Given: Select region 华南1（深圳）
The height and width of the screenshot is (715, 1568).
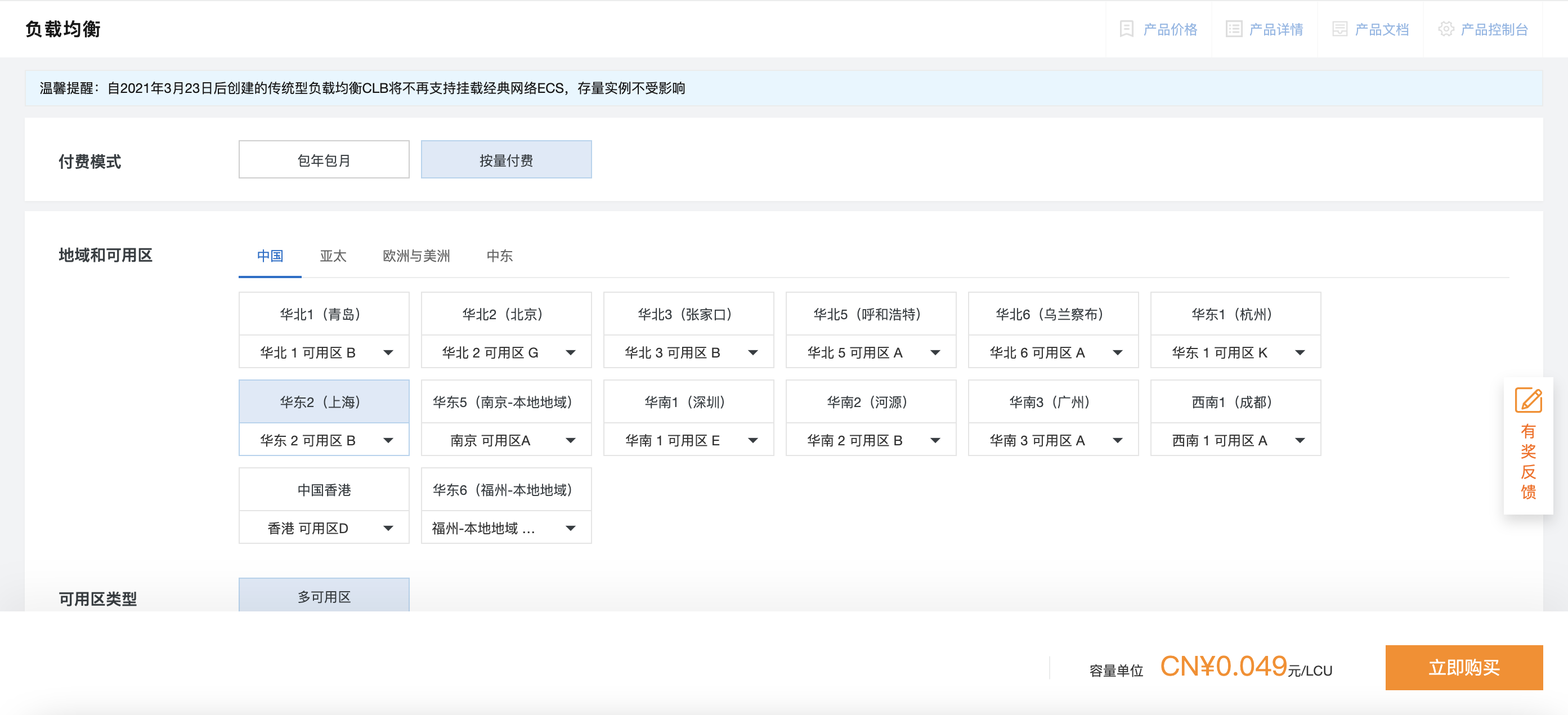Looking at the screenshot, I should [688, 401].
